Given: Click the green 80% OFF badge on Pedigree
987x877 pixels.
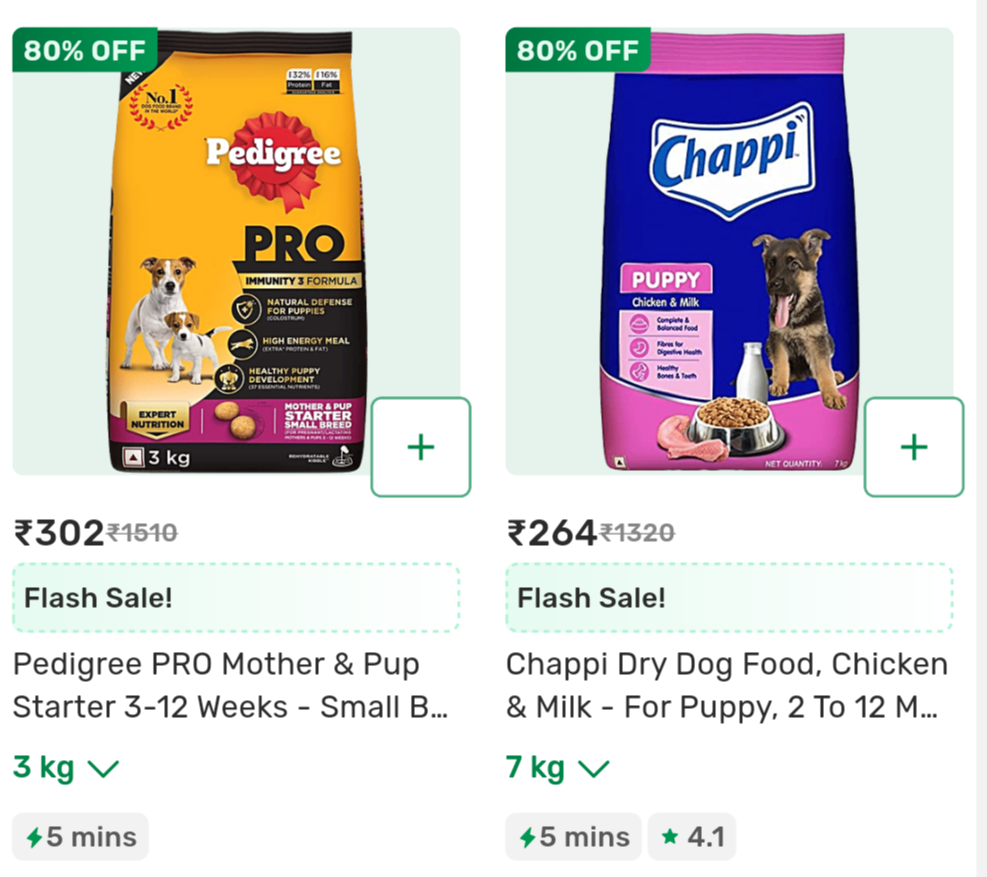Looking at the screenshot, I should coord(84,49).
